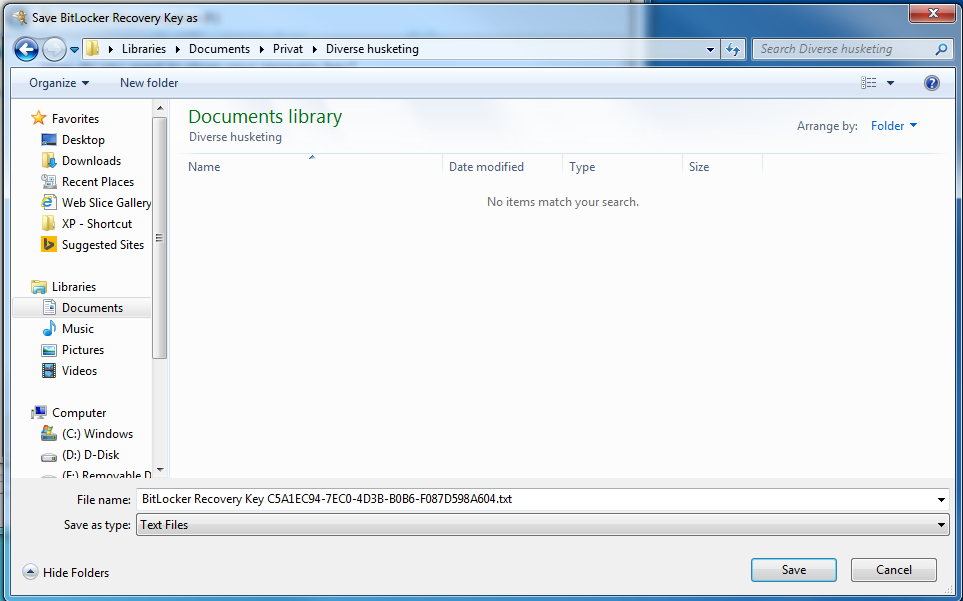Image resolution: width=963 pixels, height=601 pixels.
Task: Select the Videos library
Action: 79,371
